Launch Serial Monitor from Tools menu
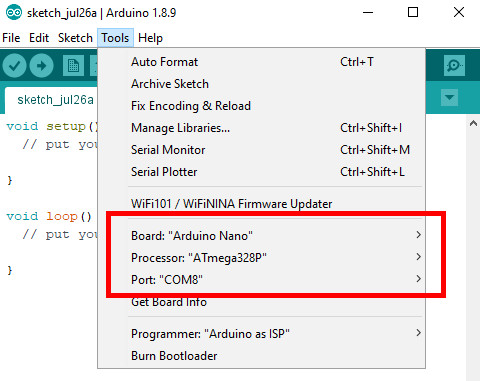Viewport: 480px width, 381px height. pos(261,150)
